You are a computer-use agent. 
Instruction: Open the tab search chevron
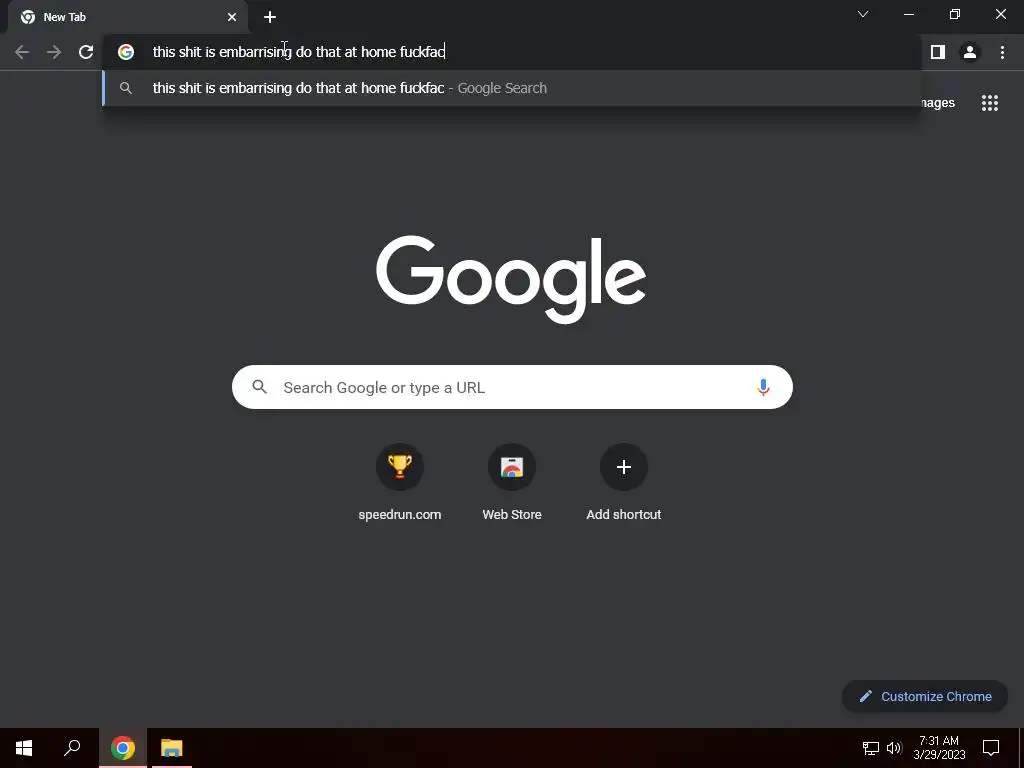(x=863, y=14)
